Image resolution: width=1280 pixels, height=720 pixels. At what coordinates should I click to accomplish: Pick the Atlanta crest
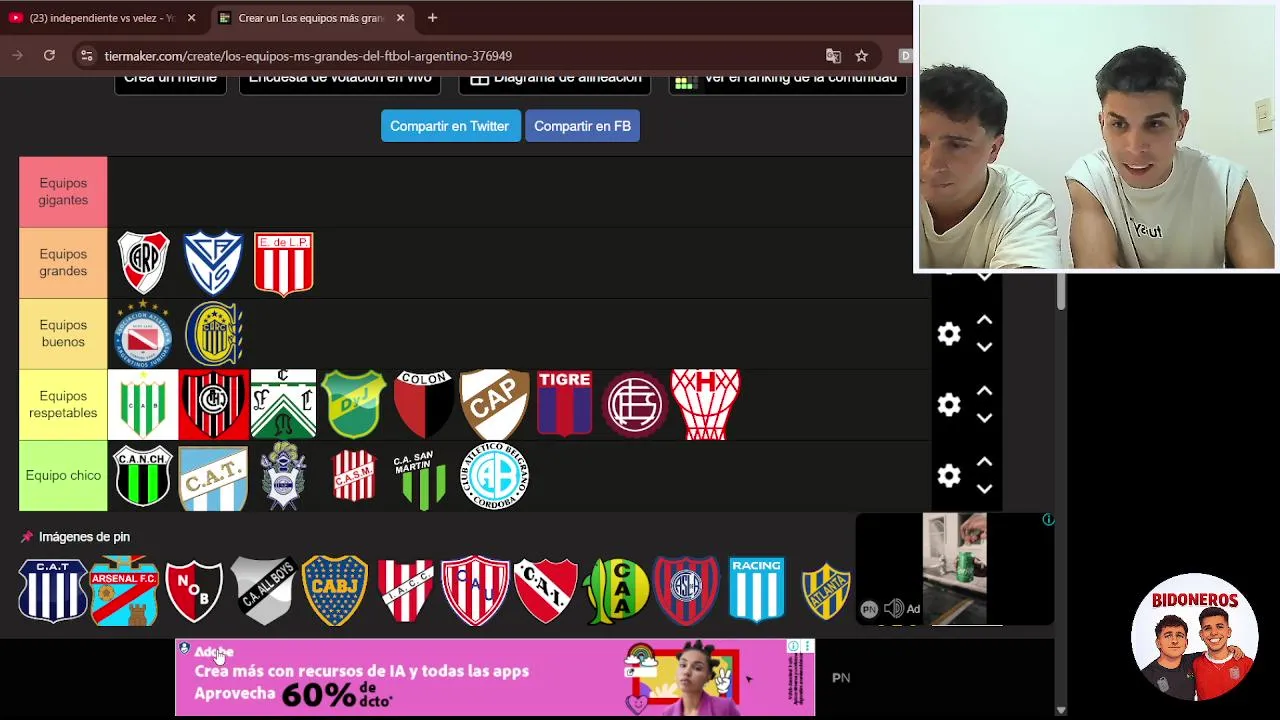pyautogui.click(x=826, y=591)
